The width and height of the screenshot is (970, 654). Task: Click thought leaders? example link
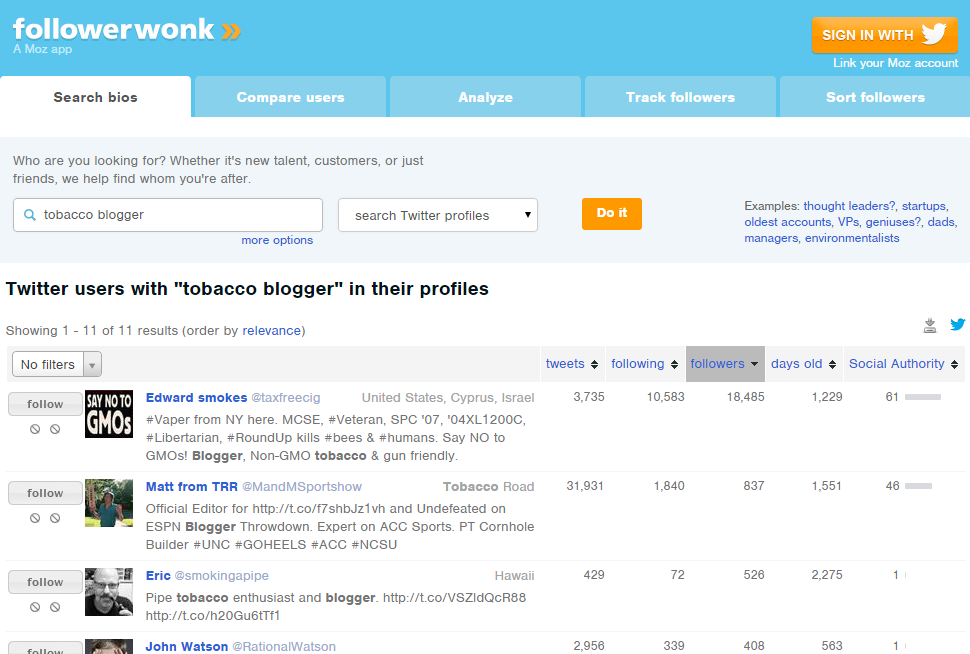(849, 206)
